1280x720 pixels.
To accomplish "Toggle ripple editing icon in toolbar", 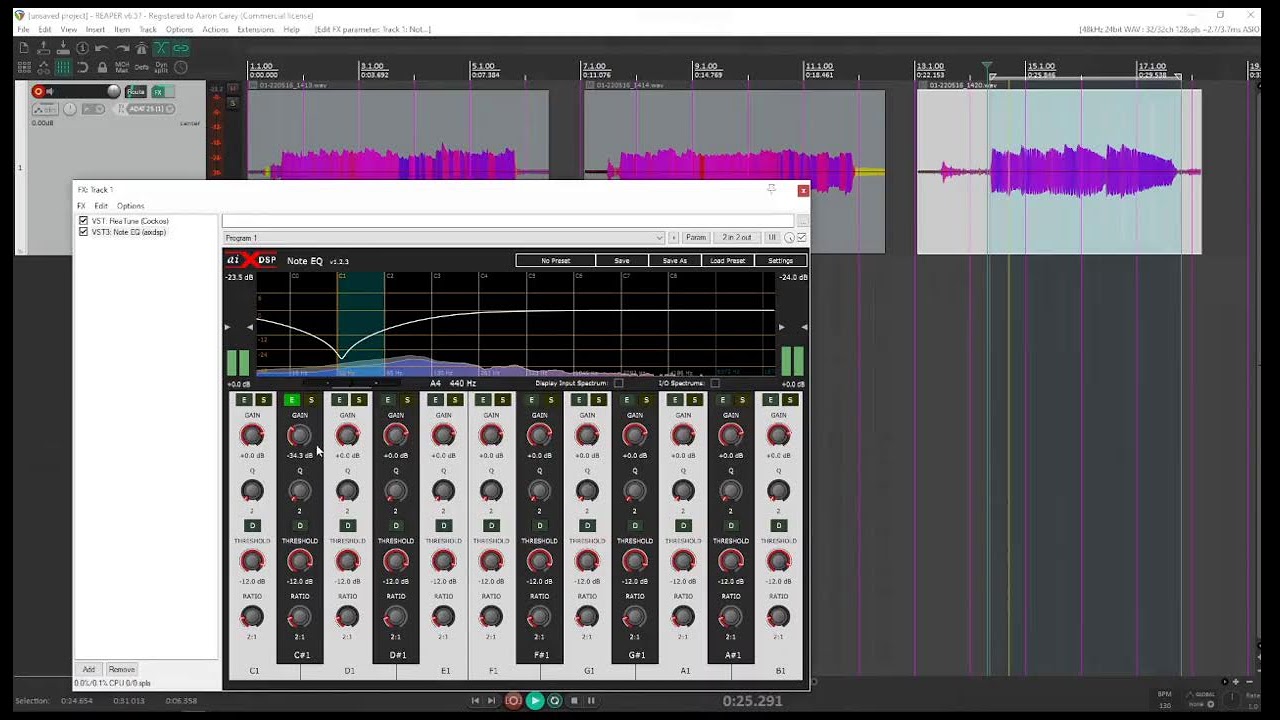I will [23, 68].
